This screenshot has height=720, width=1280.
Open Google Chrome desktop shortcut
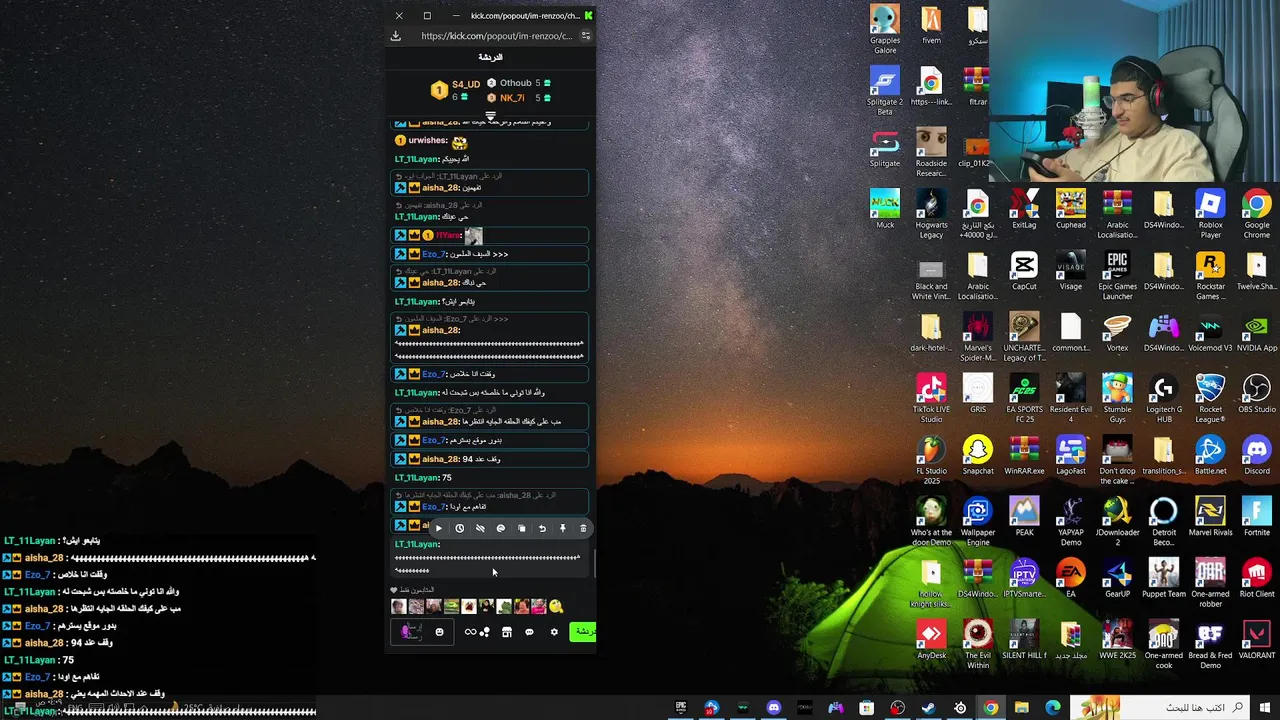(1257, 213)
